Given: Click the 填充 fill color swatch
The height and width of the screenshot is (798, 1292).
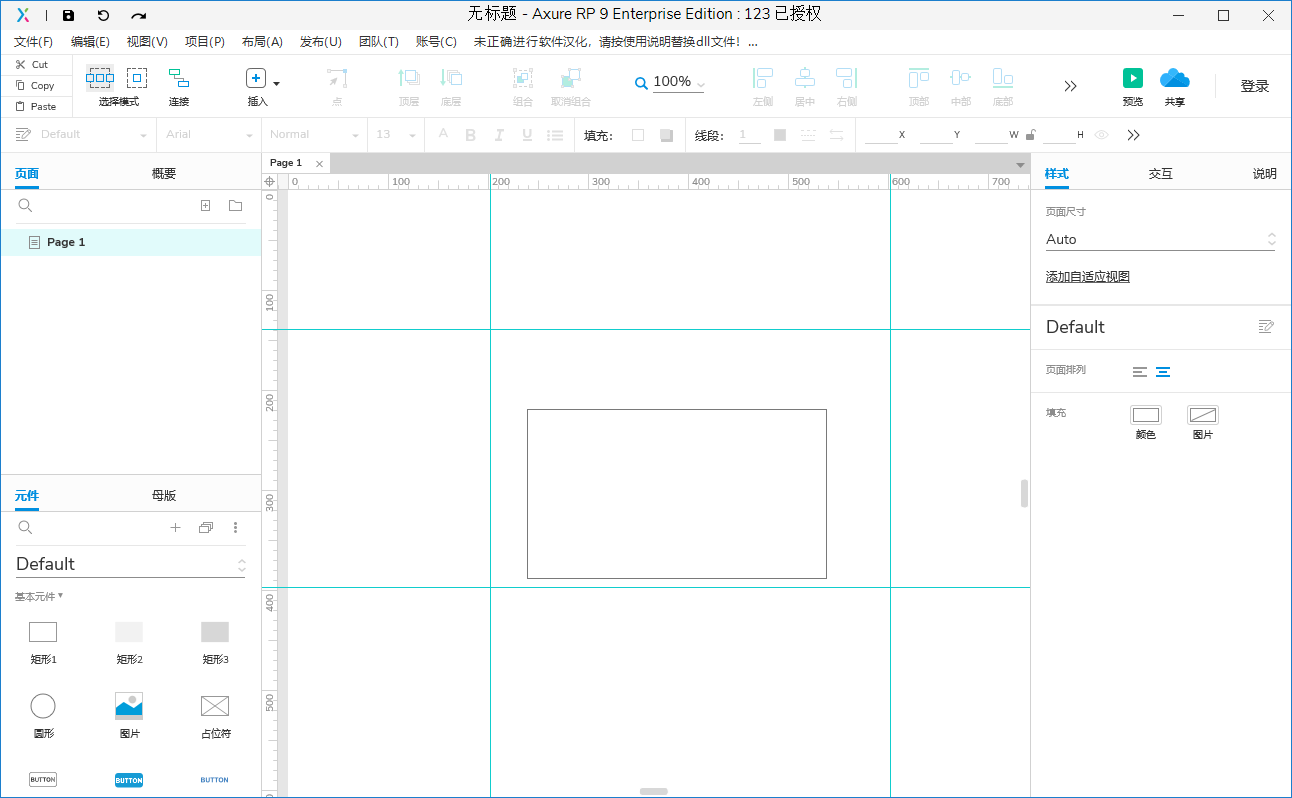Looking at the screenshot, I should tap(638, 135).
